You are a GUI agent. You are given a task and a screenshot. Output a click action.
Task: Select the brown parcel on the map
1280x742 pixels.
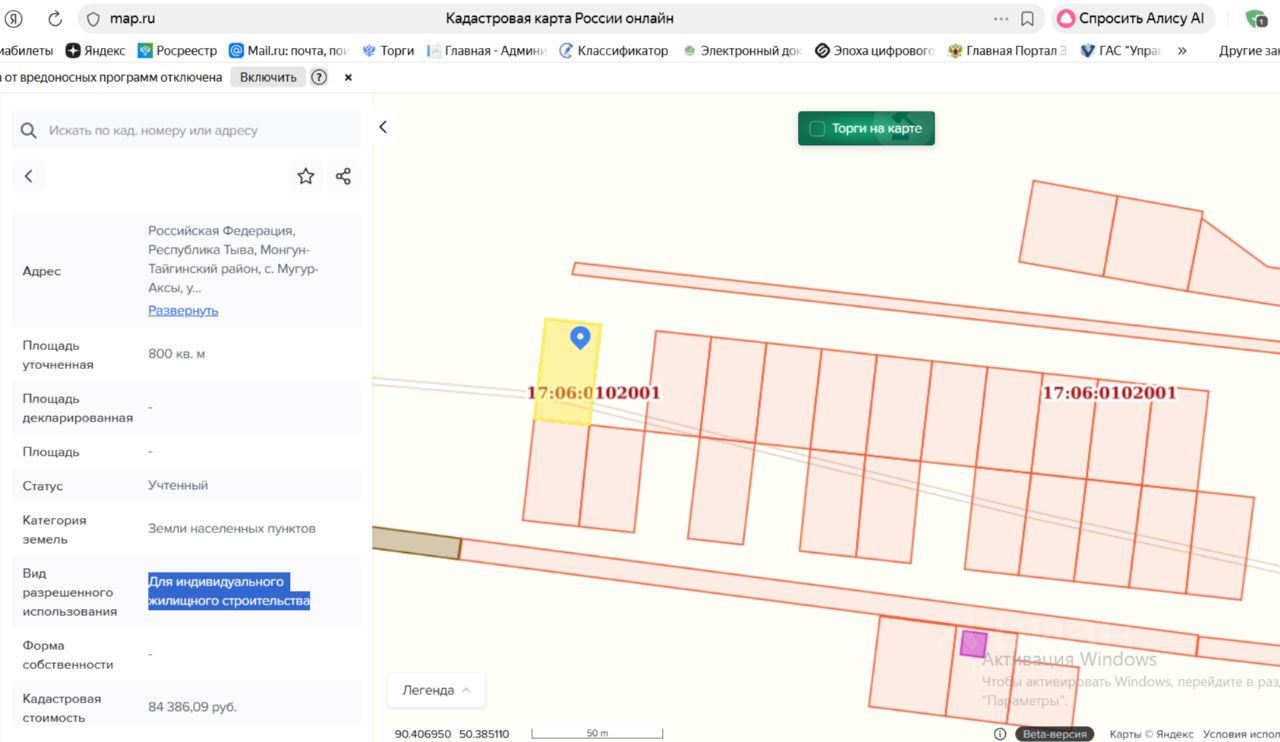click(416, 541)
